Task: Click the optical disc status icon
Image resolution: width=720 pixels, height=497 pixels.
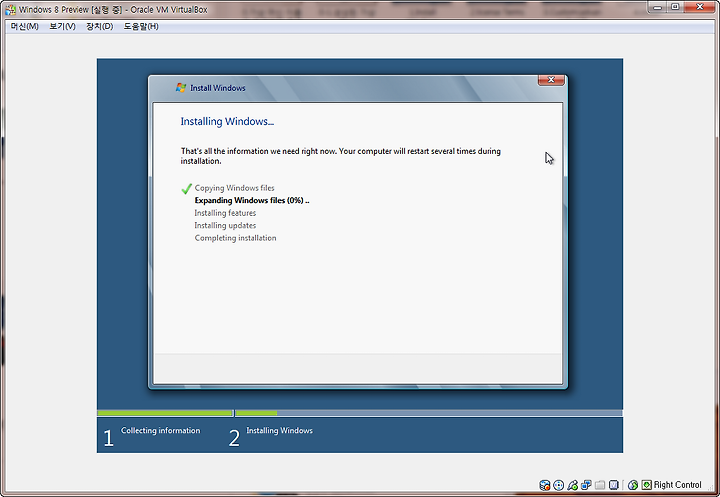Action: [558, 485]
